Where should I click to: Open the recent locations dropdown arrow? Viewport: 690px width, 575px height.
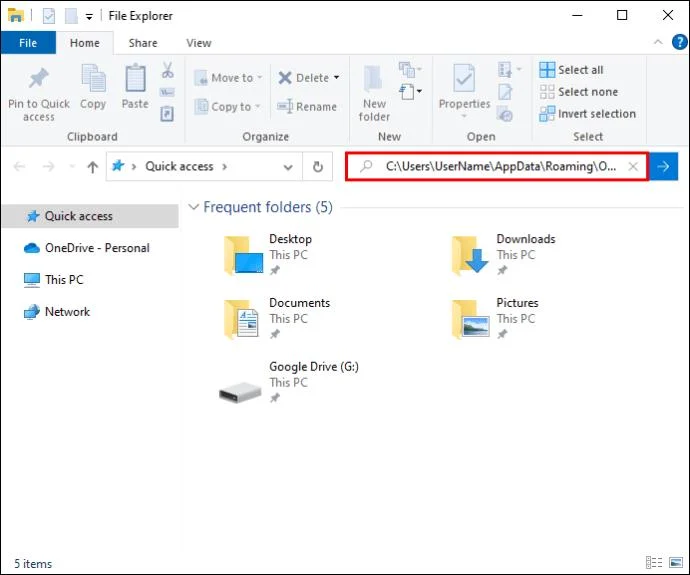pyautogui.click(x=72, y=167)
